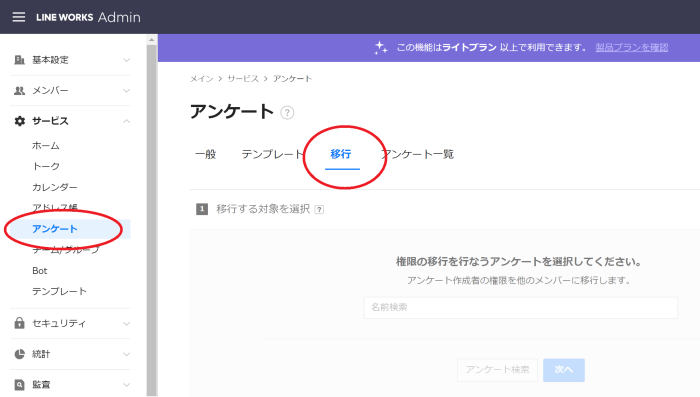Screen dimensions: 700x397
Task: Expand the メンバー menu chevron
Action: (126, 91)
